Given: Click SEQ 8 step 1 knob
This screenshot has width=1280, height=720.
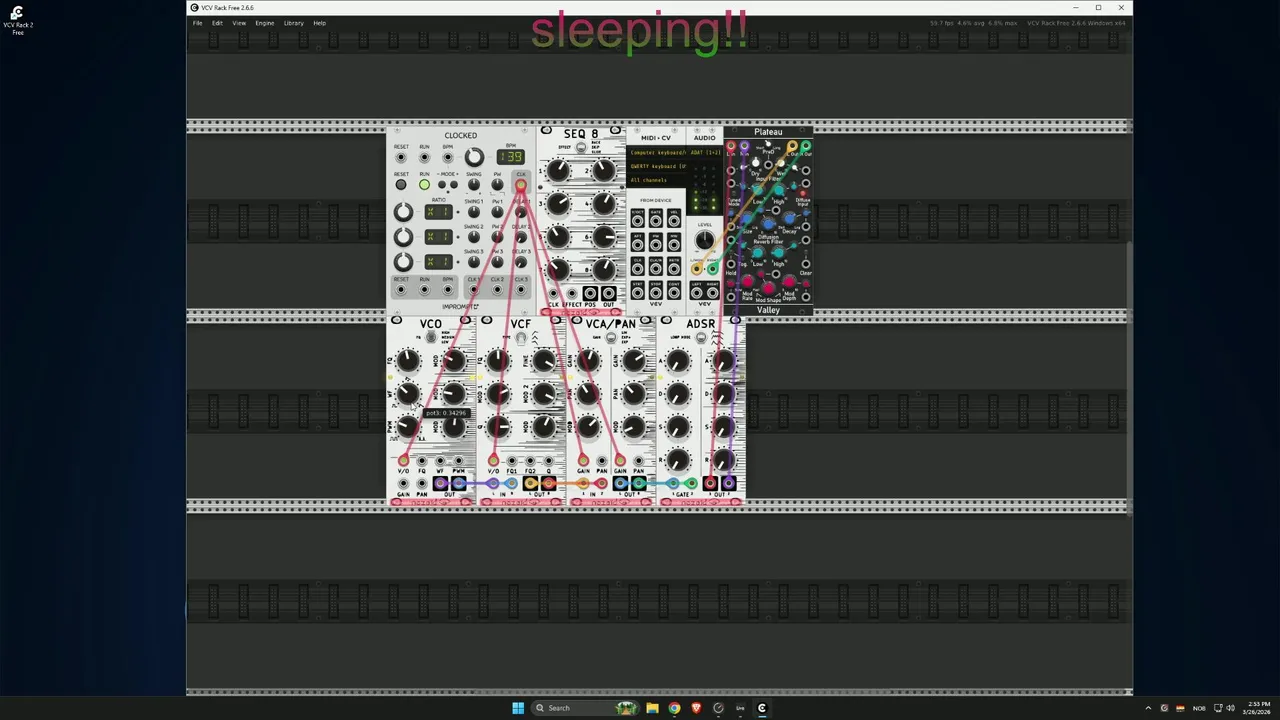Looking at the screenshot, I should coord(558,170).
